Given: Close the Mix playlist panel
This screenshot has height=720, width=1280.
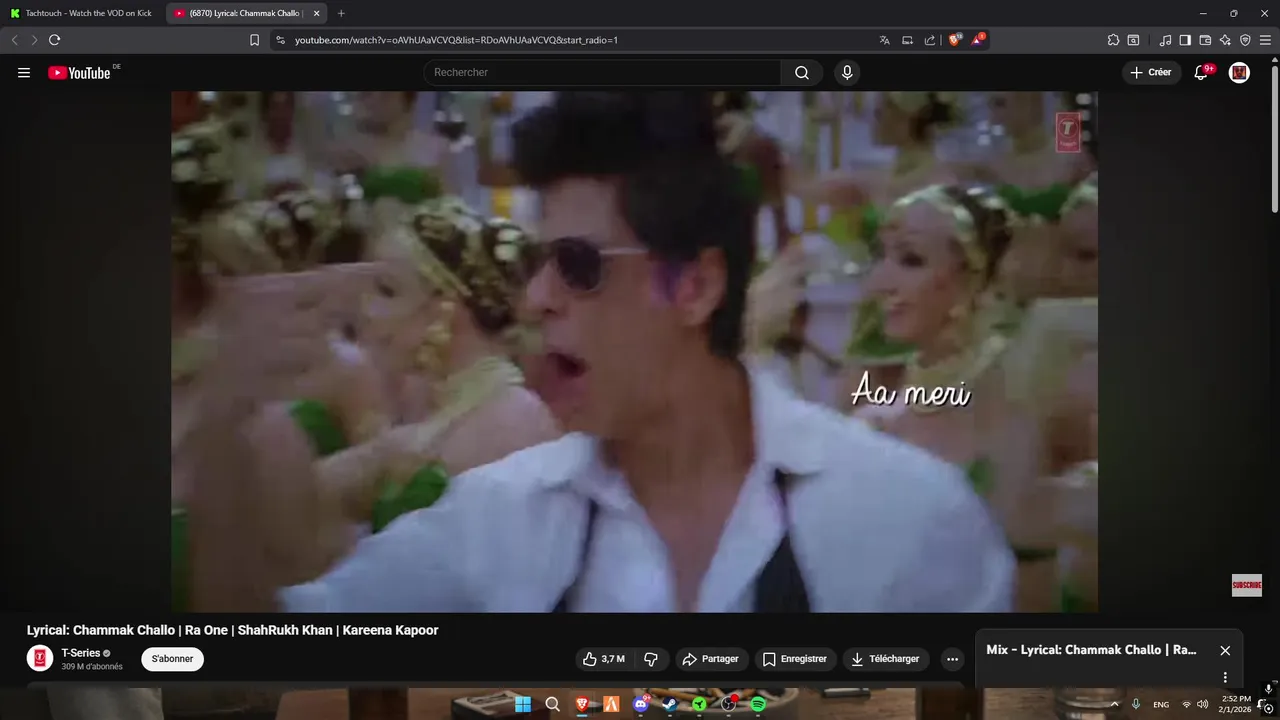Looking at the screenshot, I should click(x=1225, y=650).
